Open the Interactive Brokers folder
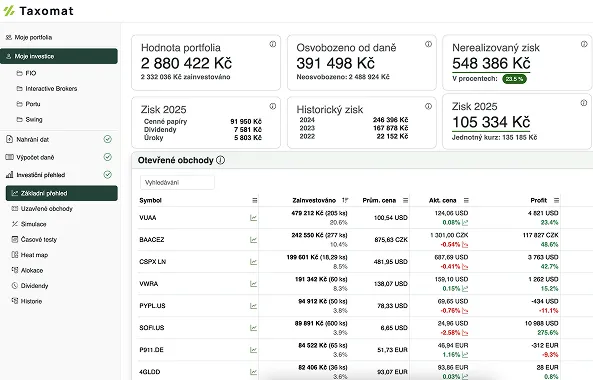 pos(47,88)
